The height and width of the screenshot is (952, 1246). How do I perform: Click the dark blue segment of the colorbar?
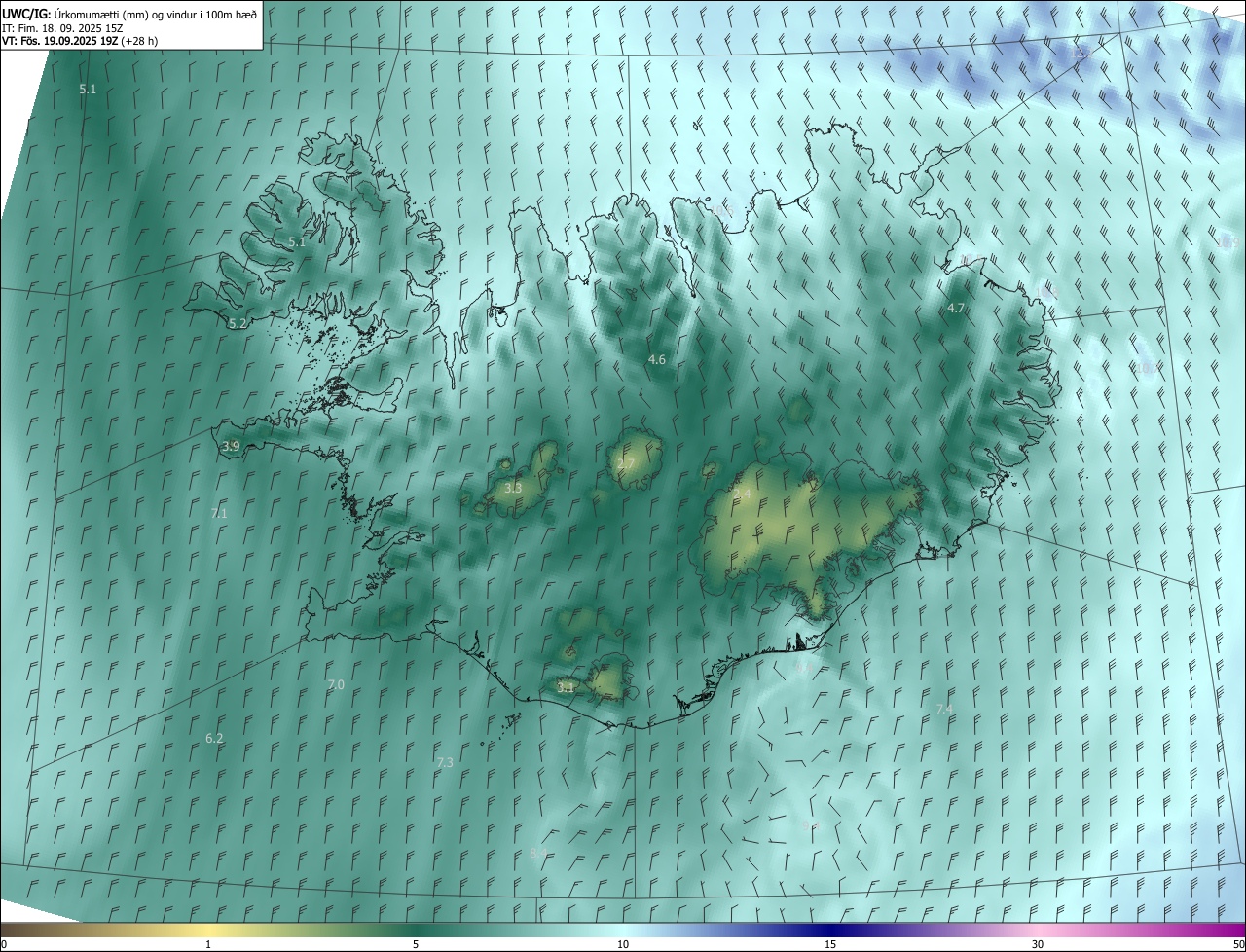[830, 929]
